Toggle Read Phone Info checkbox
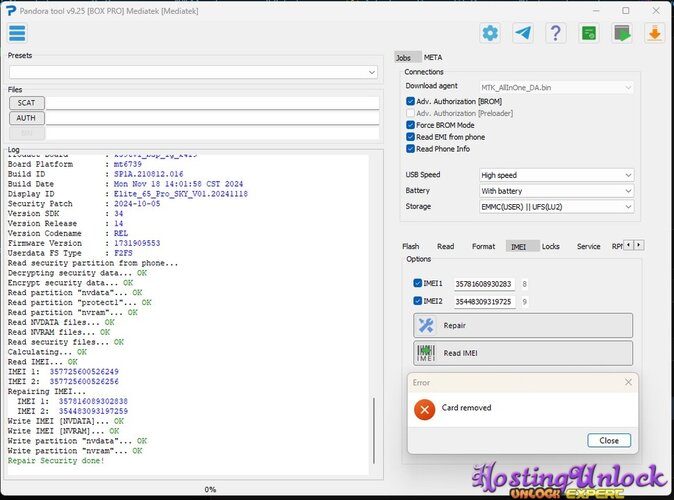 click(411, 149)
